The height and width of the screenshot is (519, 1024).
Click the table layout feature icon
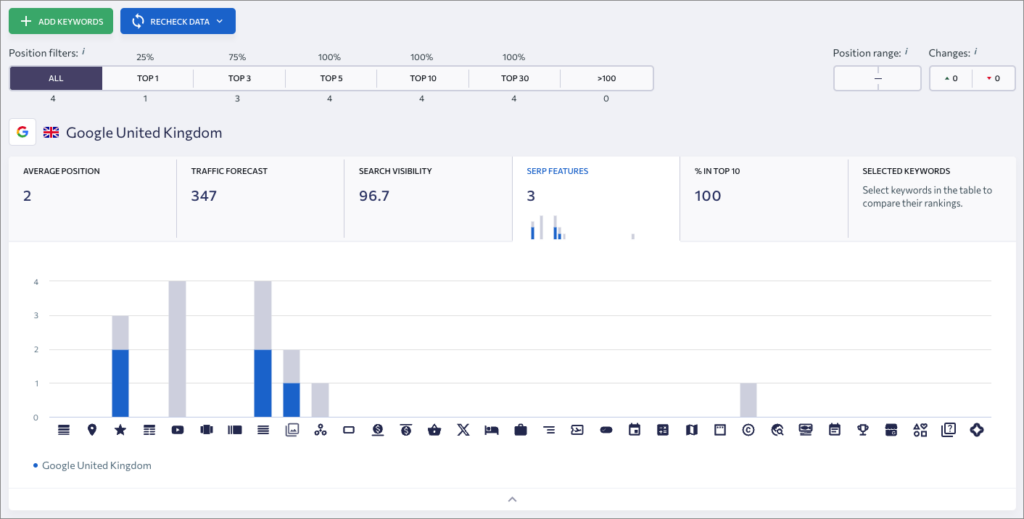click(x=150, y=430)
